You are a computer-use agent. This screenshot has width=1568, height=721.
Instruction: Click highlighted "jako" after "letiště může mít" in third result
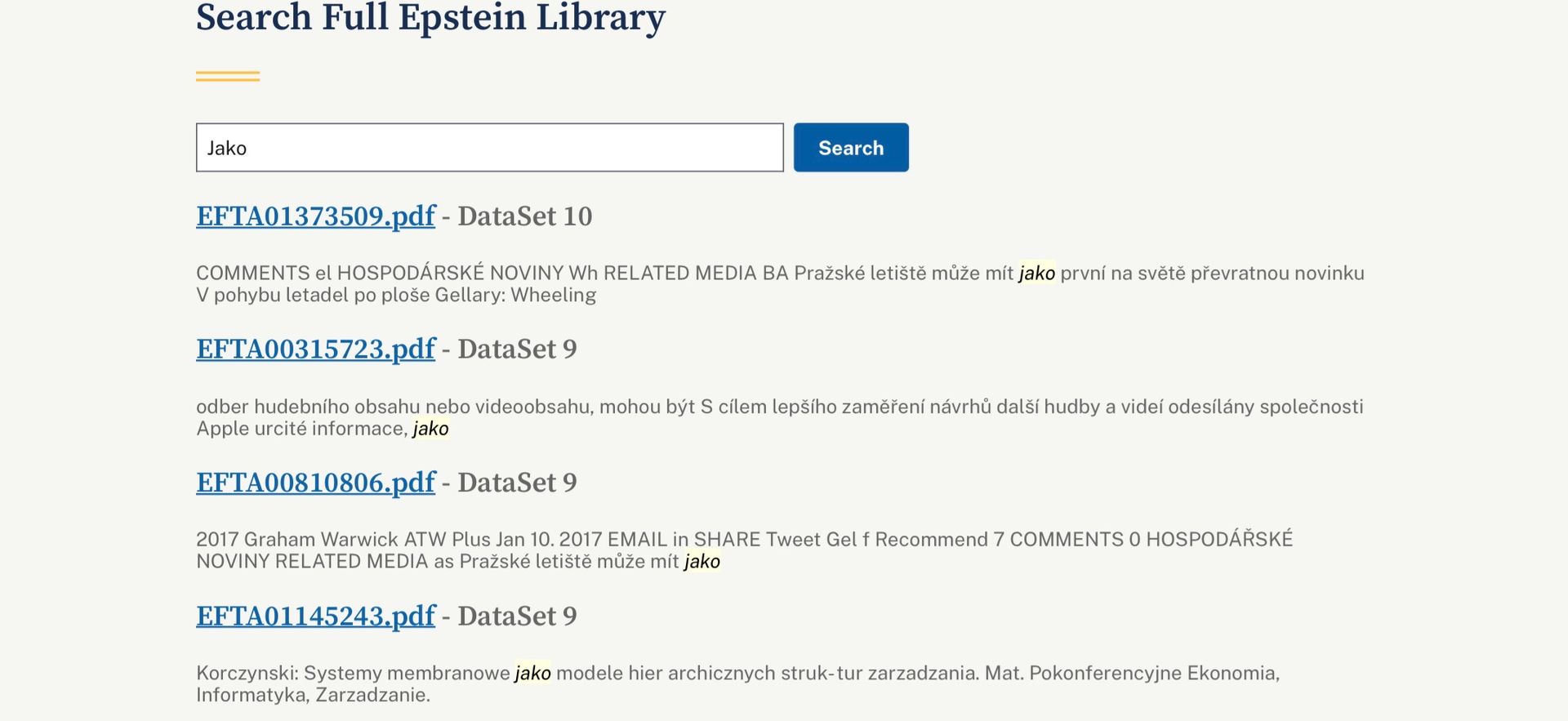pos(702,562)
